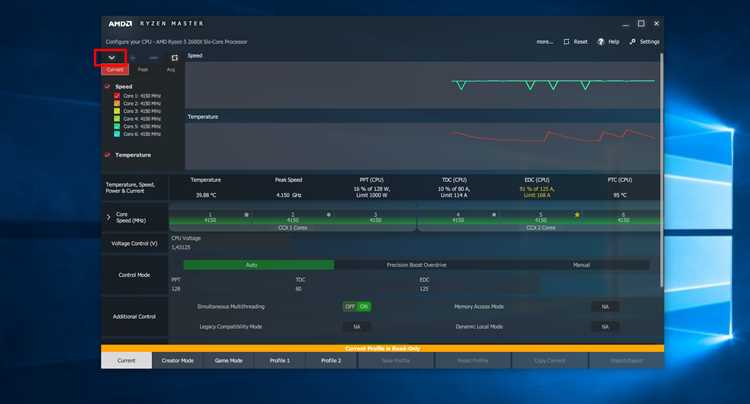Click the Temperature 39.88 °C reading
Screen dimensions: 750x404
[x=206, y=195]
